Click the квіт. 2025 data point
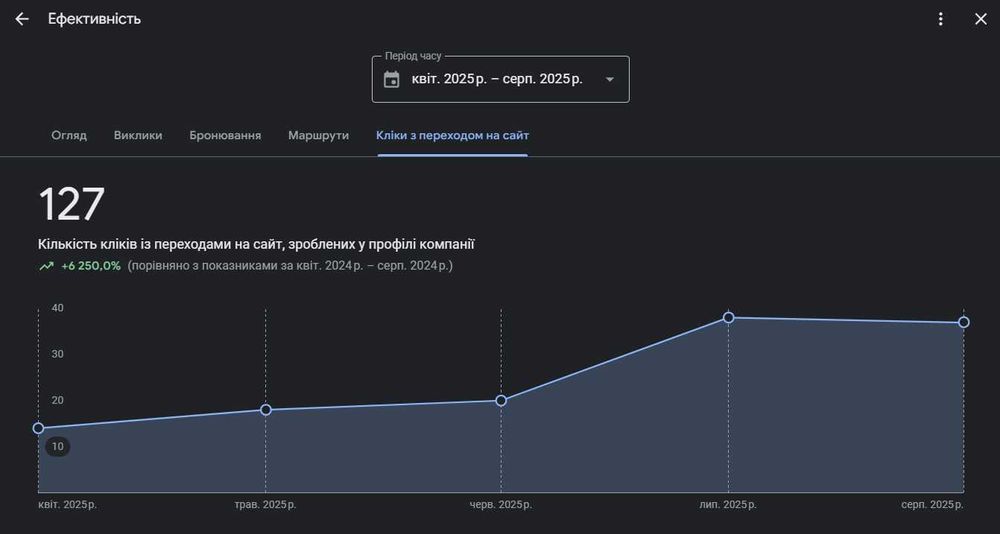The width and height of the screenshot is (1000, 534). pyautogui.click(x=38, y=428)
